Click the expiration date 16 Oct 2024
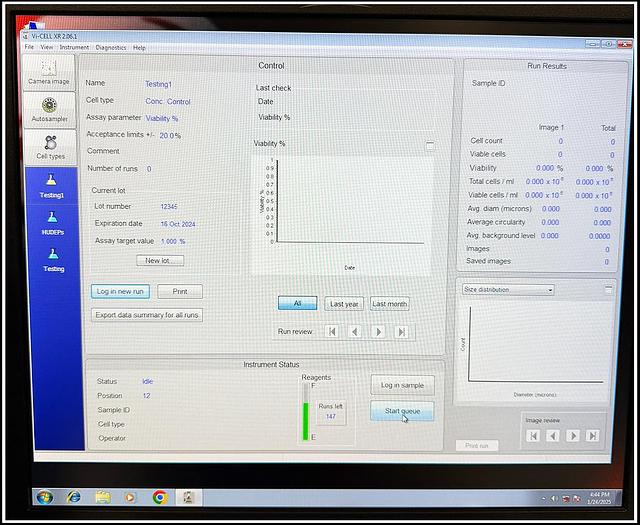The width and height of the screenshot is (640, 525). tap(178, 224)
